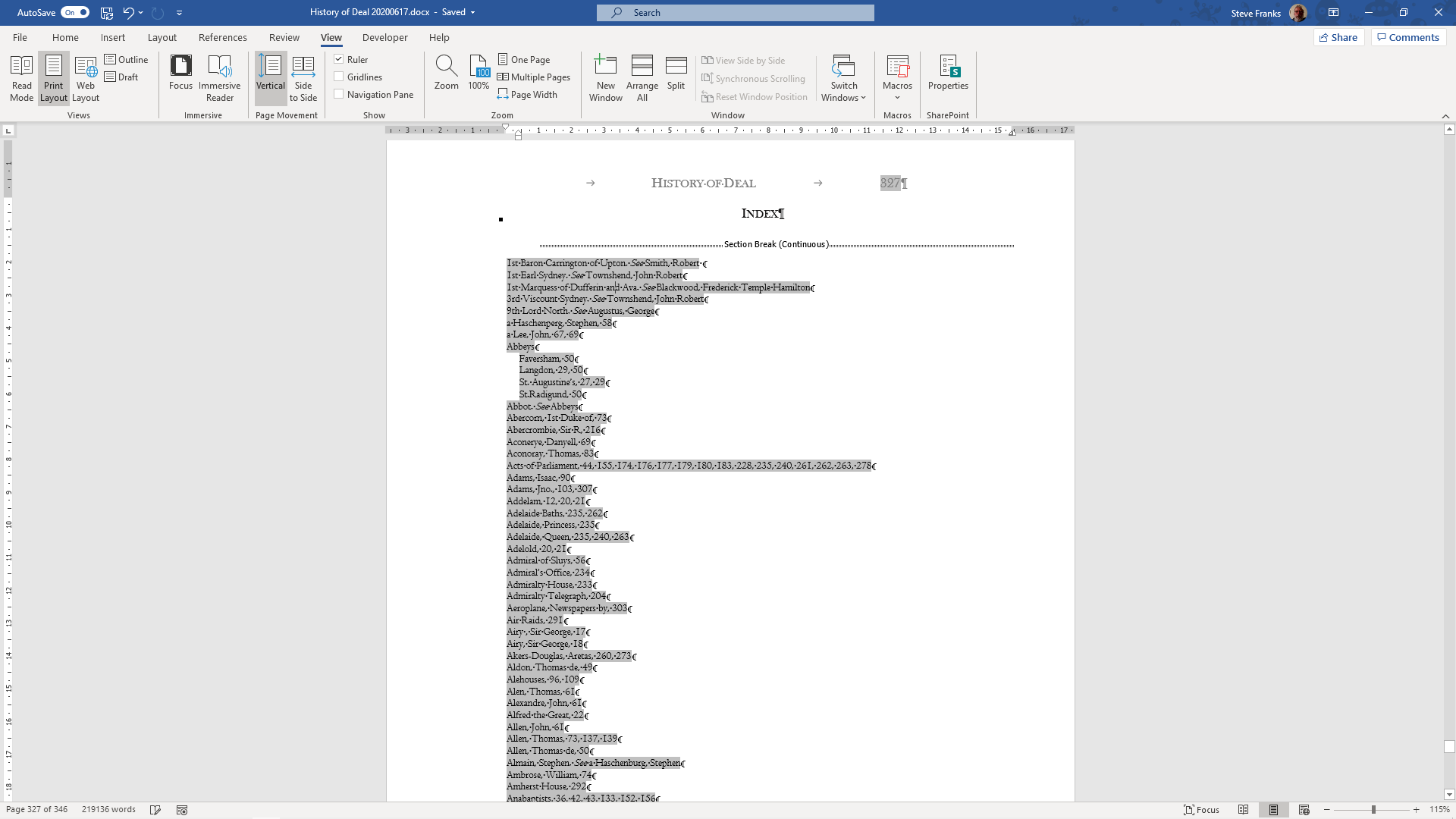The height and width of the screenshot is (819, 1456).
Task: Enable Gridlines checkbox
Action: (339, 77)
